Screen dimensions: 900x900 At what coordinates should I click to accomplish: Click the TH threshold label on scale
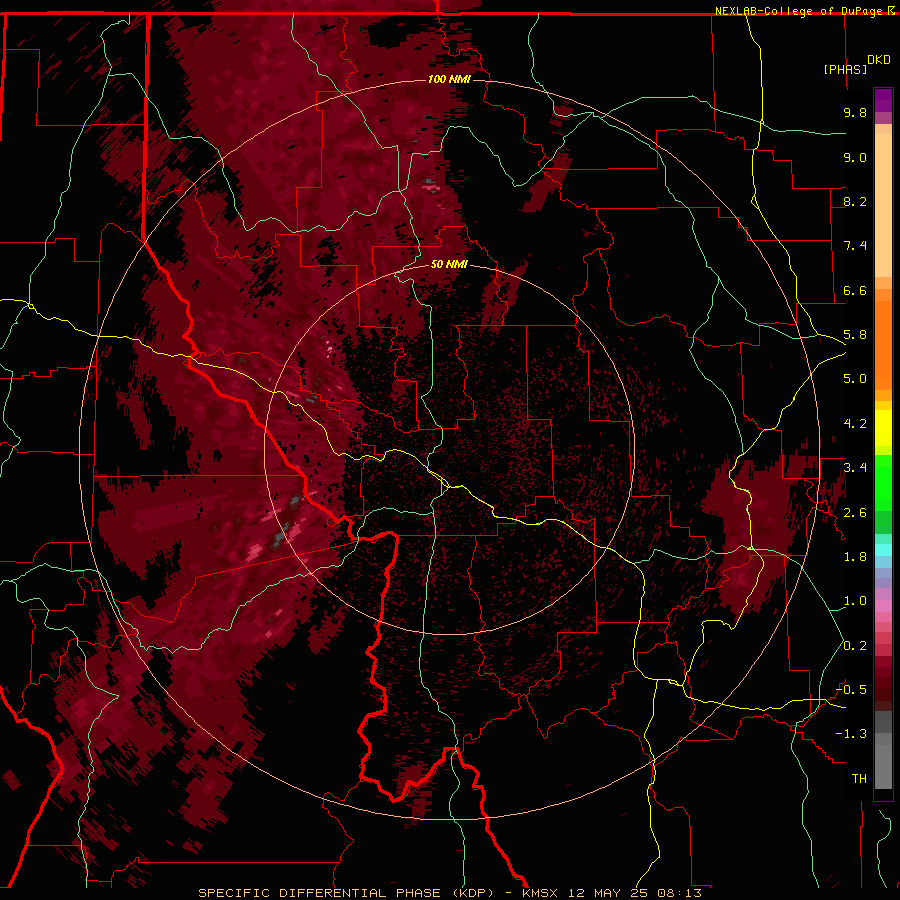tap(859, 779)
